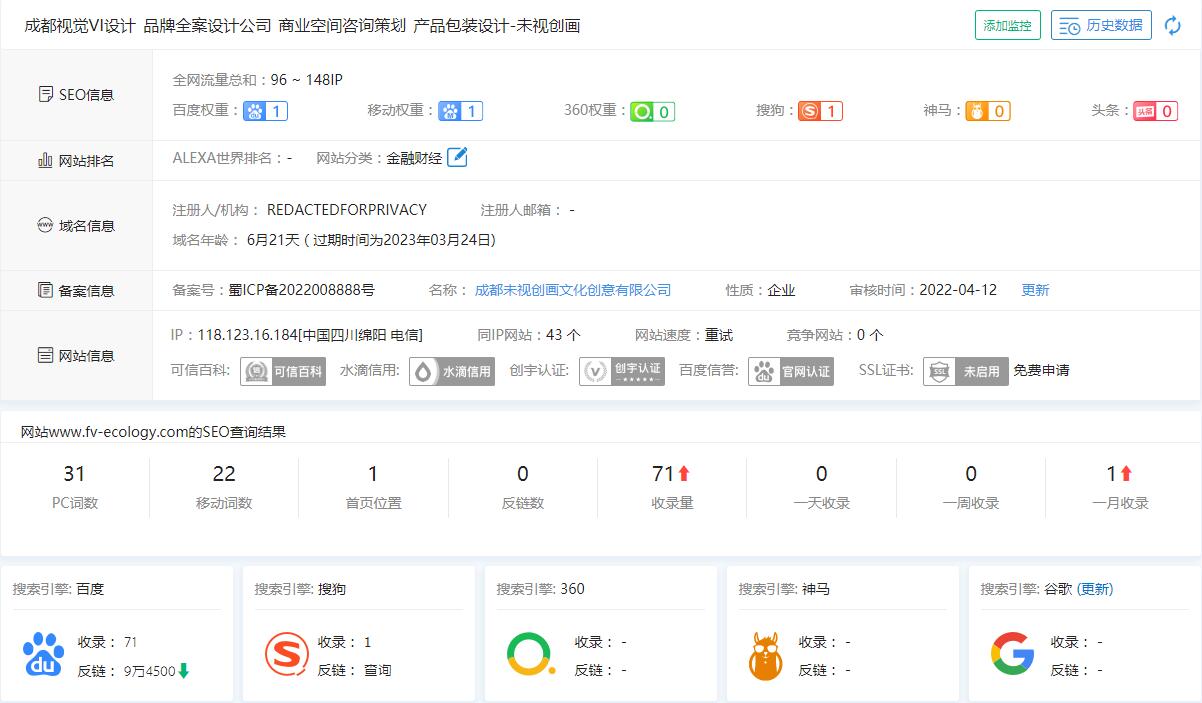This screenshot has height=703, width=1202.
Task: Click the 查询 link for Sogou backlinks
Action: (x=377, y=670)
